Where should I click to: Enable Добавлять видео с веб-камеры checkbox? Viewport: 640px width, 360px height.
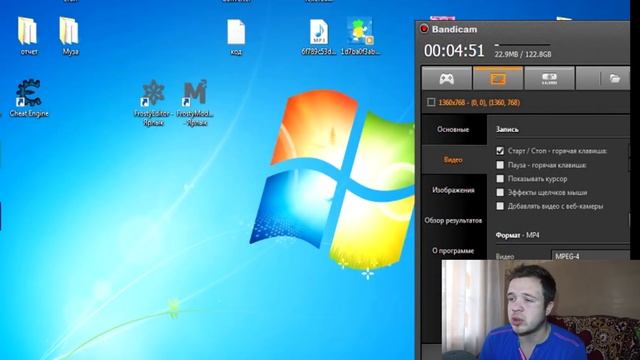(x=500, y=206)
